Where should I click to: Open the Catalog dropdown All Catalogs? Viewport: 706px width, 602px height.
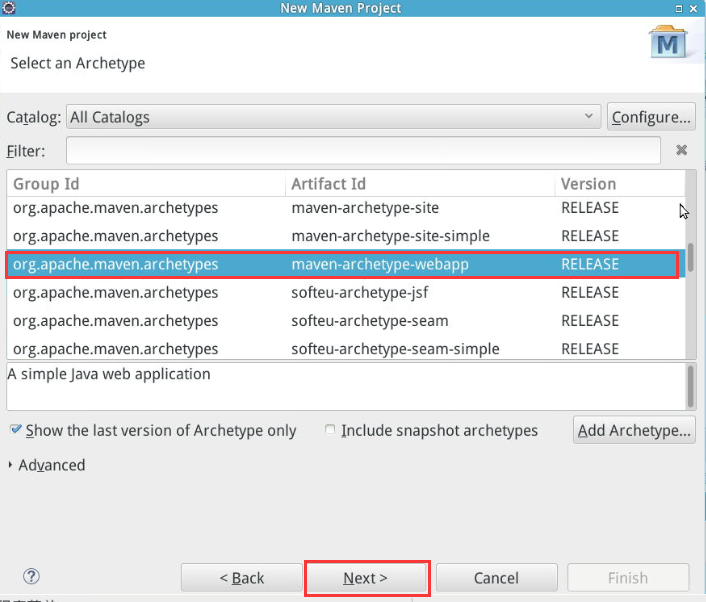[x=333, y=117]
